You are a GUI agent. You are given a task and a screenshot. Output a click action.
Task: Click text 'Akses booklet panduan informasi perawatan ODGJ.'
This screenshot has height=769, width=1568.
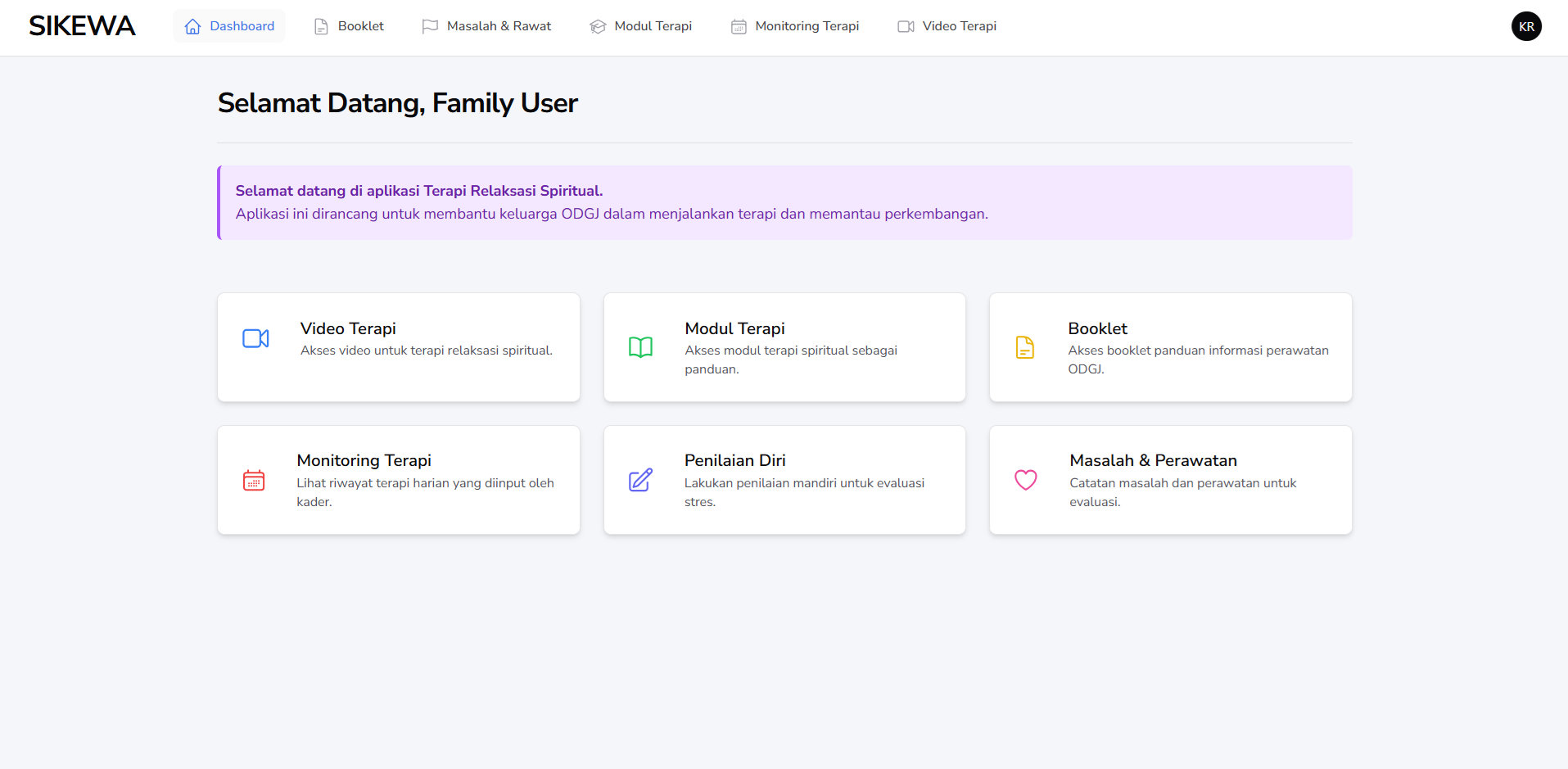coord(1199,360)
